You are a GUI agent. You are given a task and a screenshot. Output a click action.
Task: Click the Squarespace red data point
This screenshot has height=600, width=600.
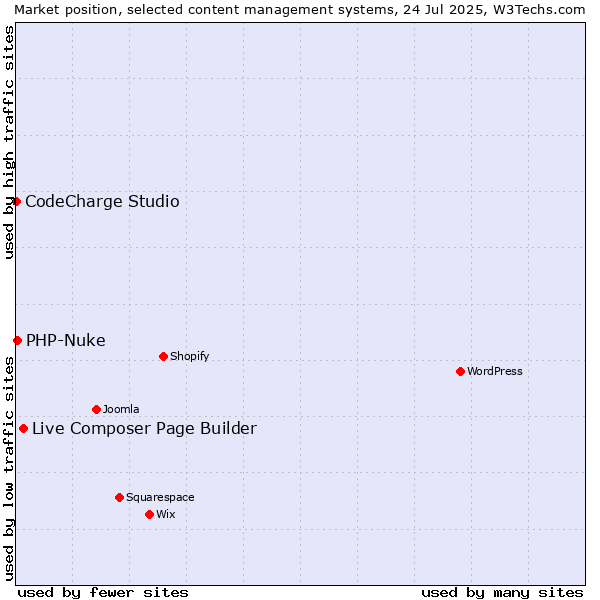pos(119,497)
